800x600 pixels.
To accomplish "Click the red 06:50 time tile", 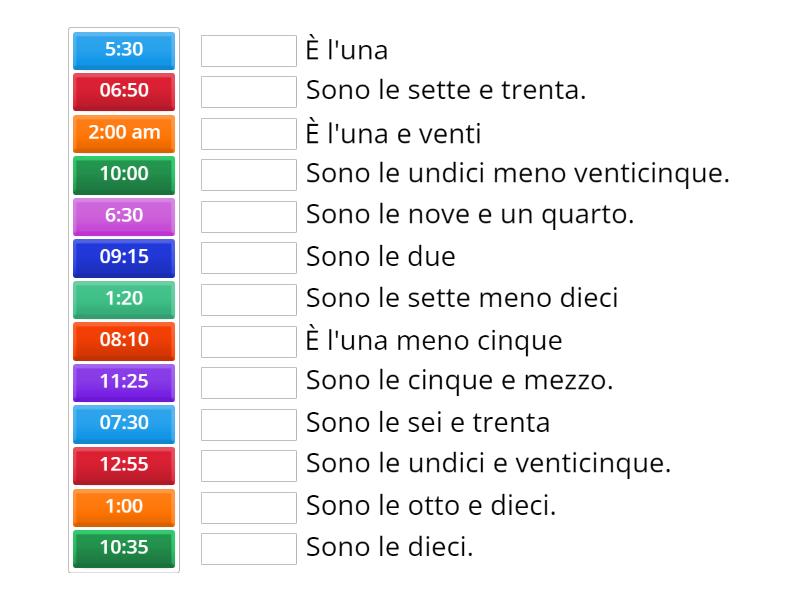I will point(123,91).
